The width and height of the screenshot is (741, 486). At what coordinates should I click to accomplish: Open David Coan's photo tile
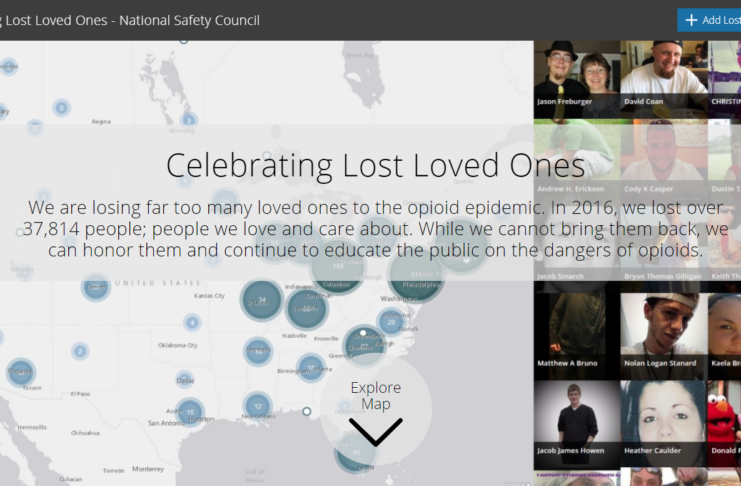tap(664, 79)
